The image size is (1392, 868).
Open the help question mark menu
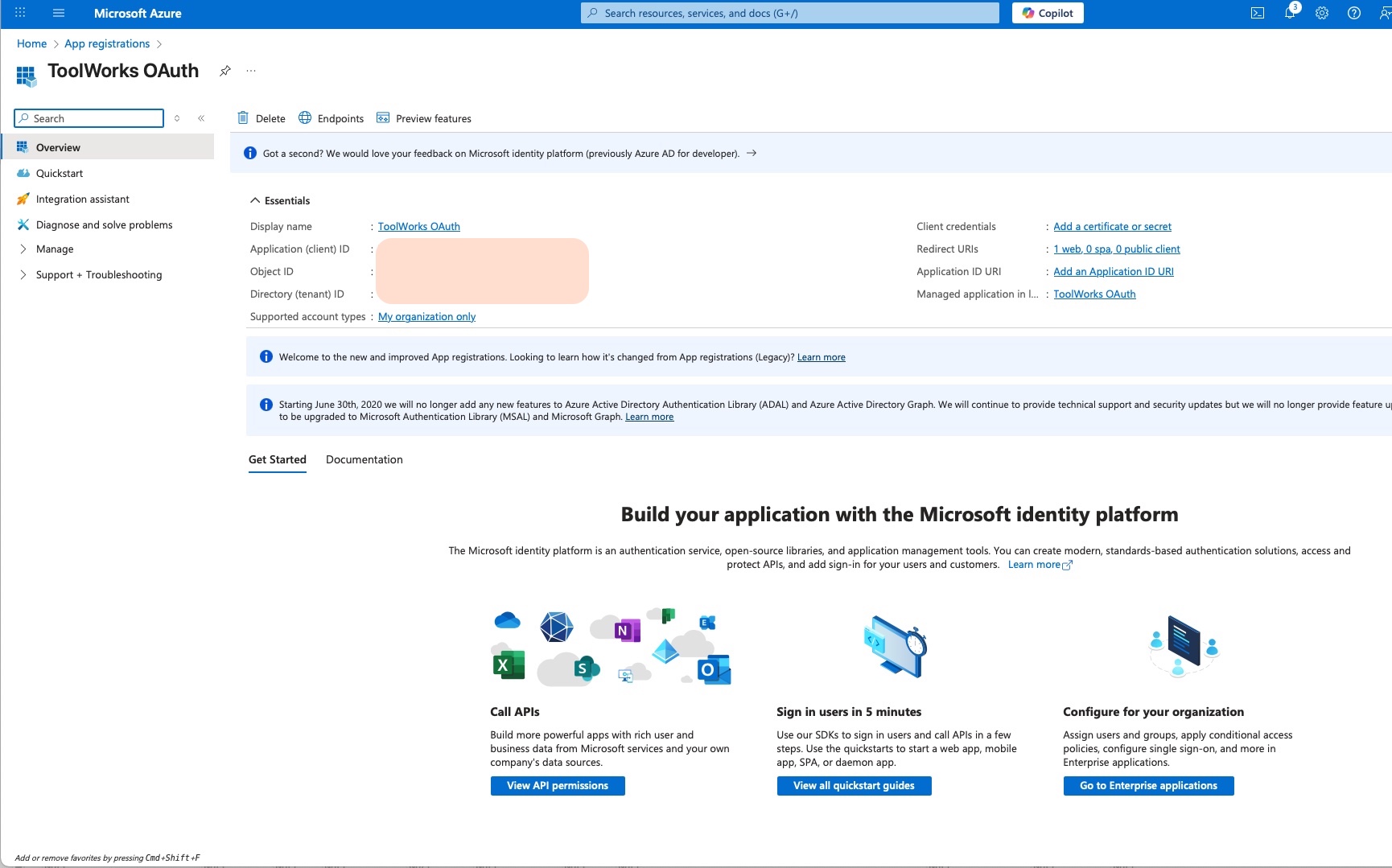pyautogui.click(x=1353, y=13)
